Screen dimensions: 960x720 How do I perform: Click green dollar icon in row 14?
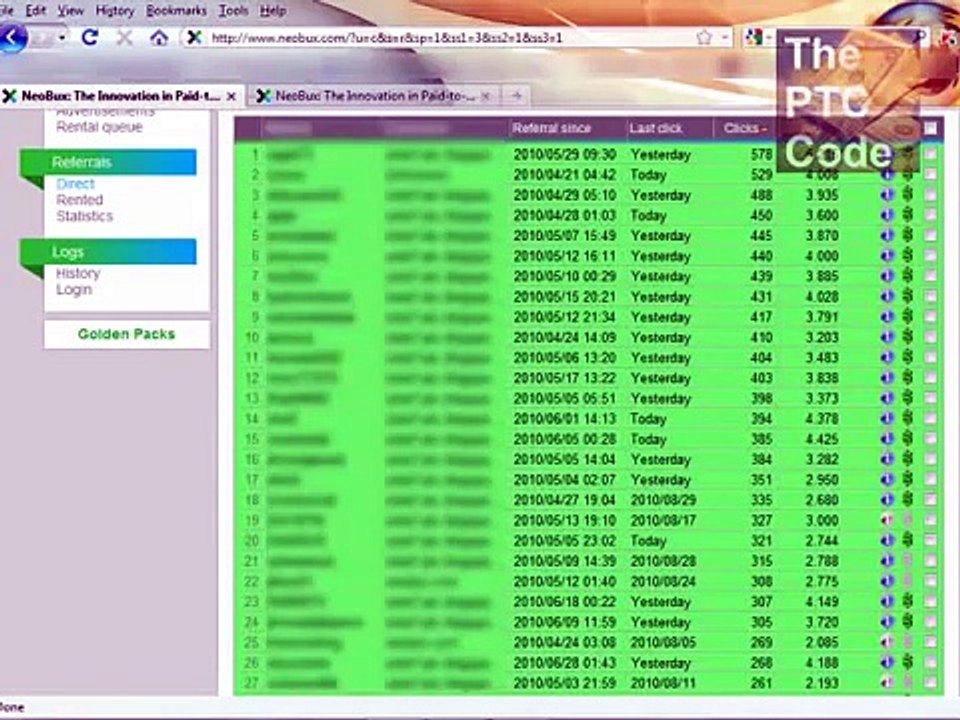click(908, 419)
